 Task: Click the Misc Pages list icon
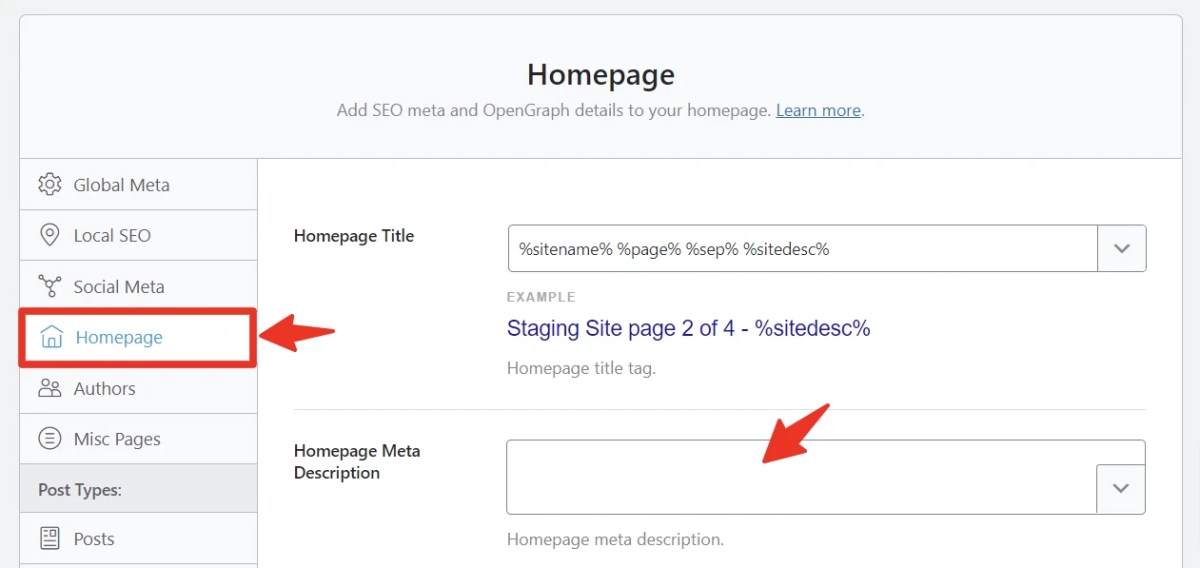[x=49, y=439]
